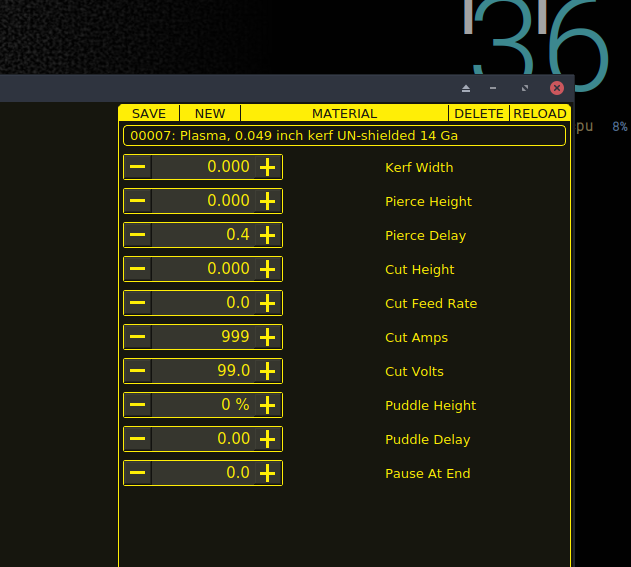Decrease the Puddle Height percentage

[138, 405]
